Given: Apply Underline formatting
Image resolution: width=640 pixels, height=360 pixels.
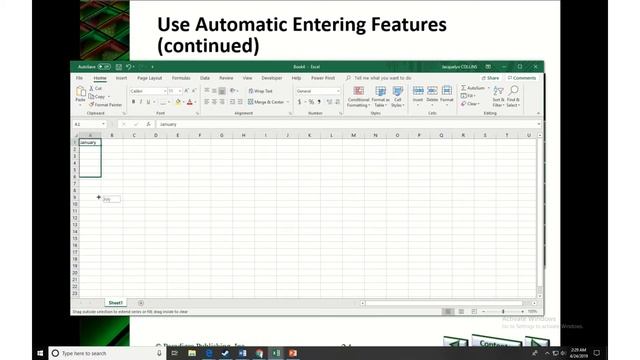Looking at the screenshot, I should [x=148, y=102].
